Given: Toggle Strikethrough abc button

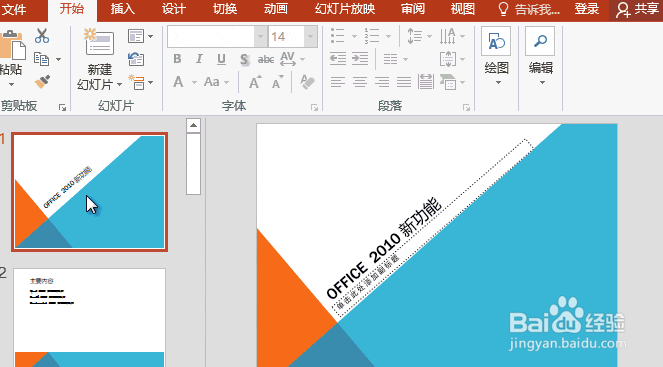Looking at the screenshot, I should (266, 60).
